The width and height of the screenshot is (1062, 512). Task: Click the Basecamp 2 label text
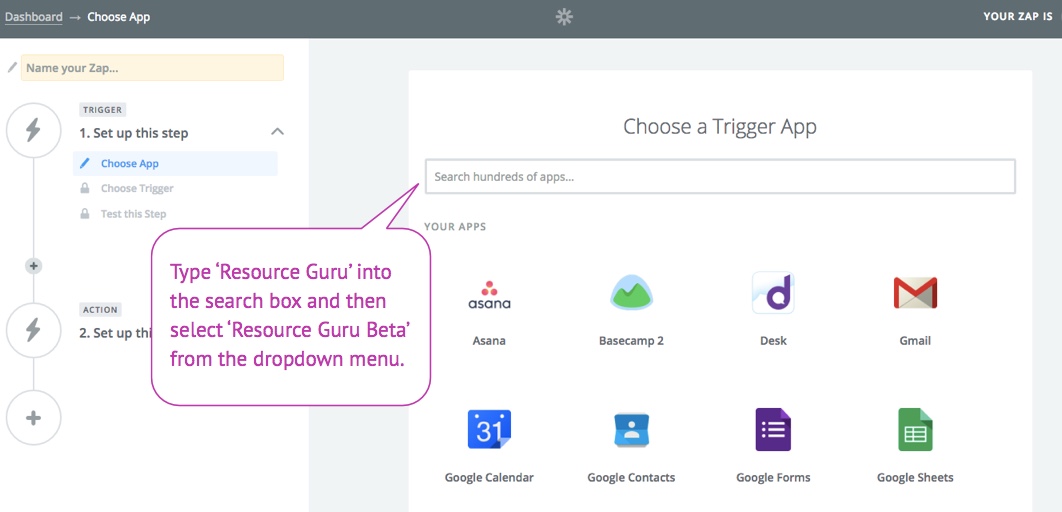tap(631, 341)
